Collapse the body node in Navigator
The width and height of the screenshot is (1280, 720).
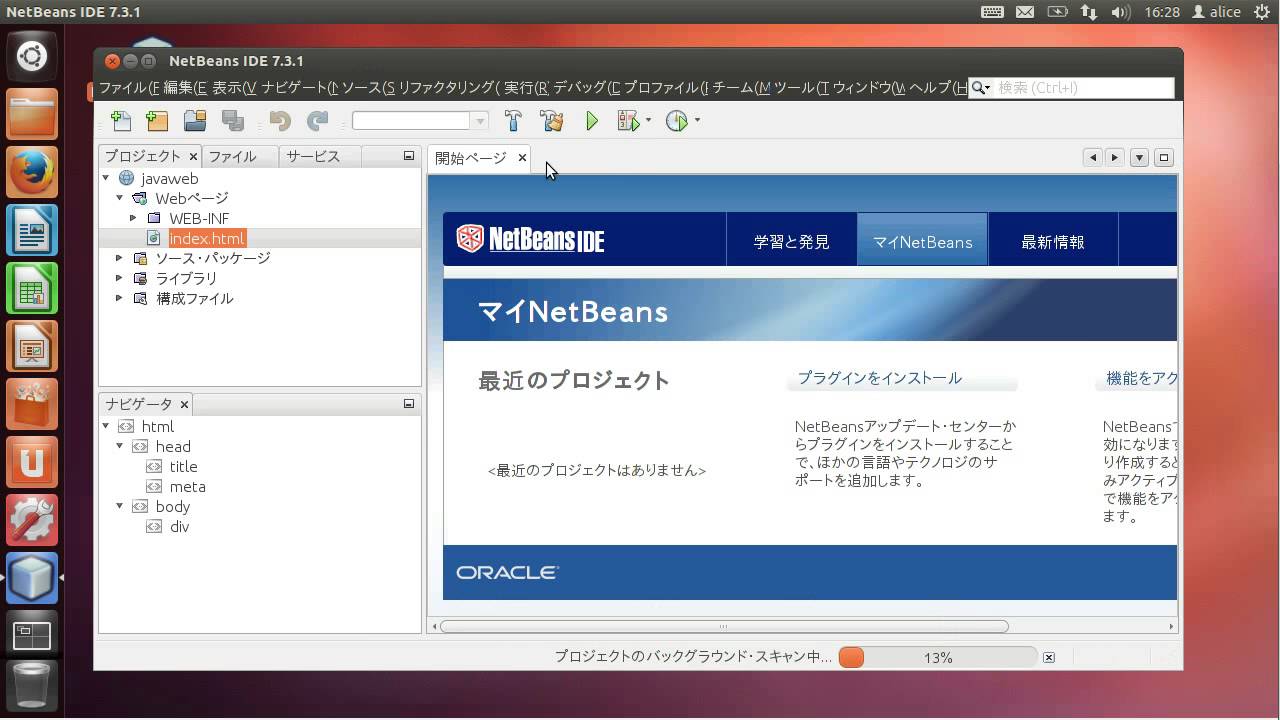(120, 506)
